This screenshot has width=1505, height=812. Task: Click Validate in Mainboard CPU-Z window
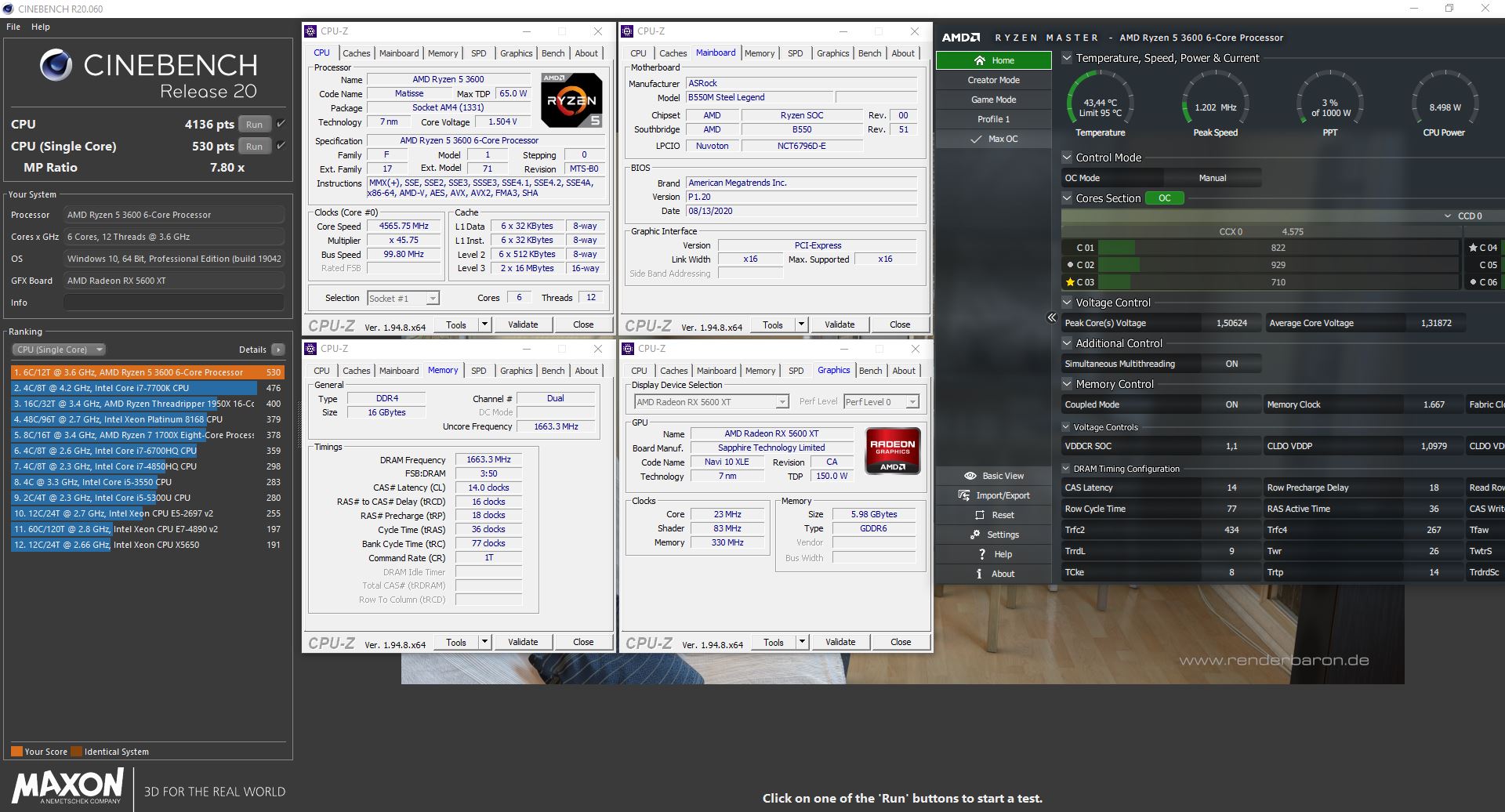[839, 324]
